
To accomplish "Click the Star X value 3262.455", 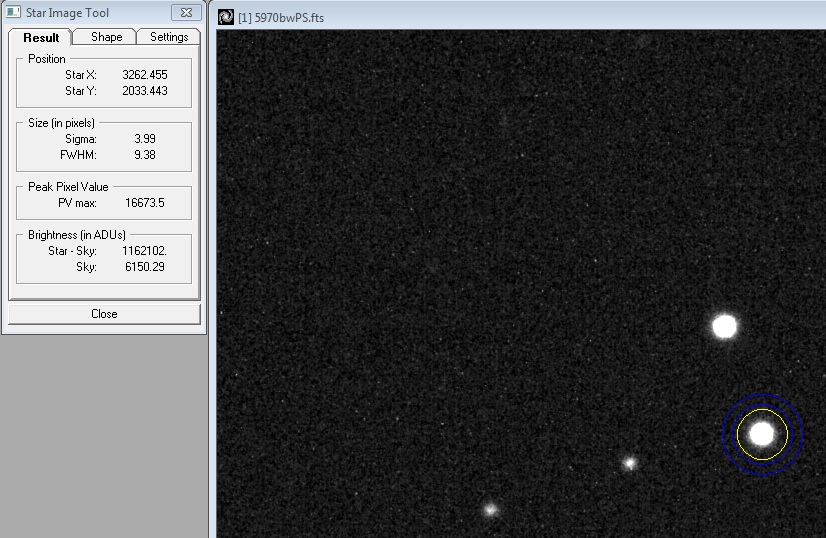I will click(144, 75).
